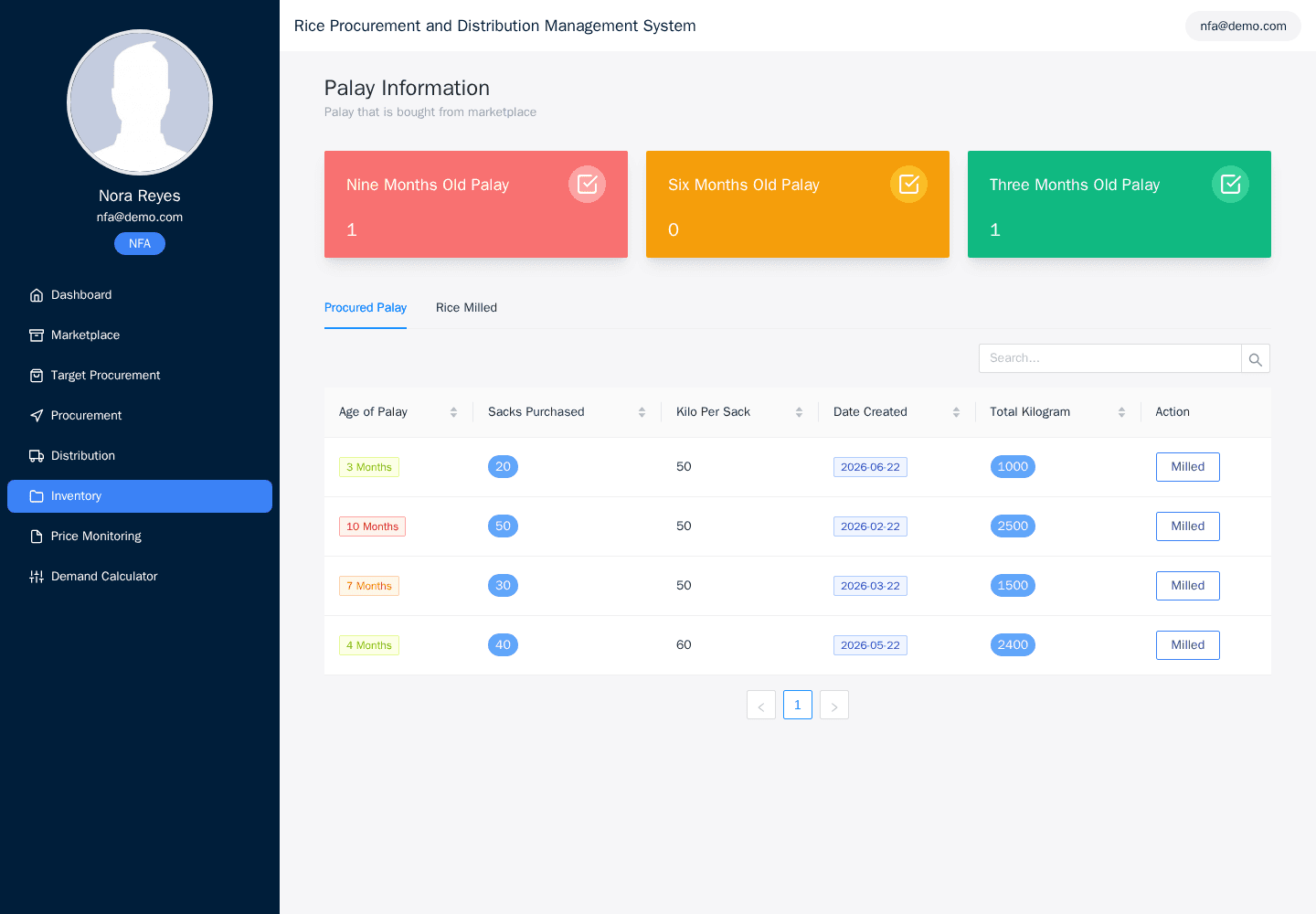Click date 2026-02-22
Image resolution: width=1316 pixels, height=914 pixels.
870,526
